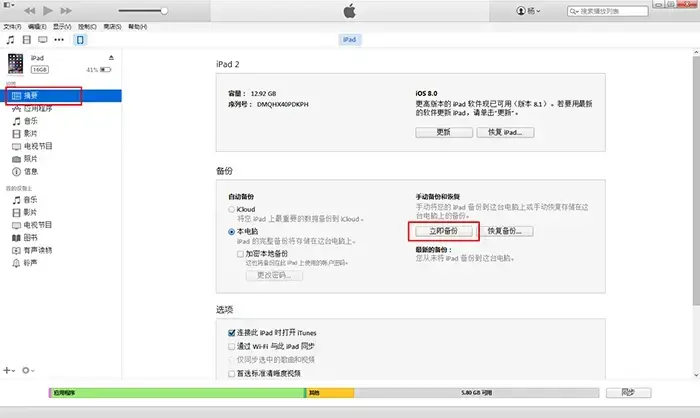Click the next track fast-forward button
Image resolution: width=700 pixels, height=418 pixels.
point(66,11)
